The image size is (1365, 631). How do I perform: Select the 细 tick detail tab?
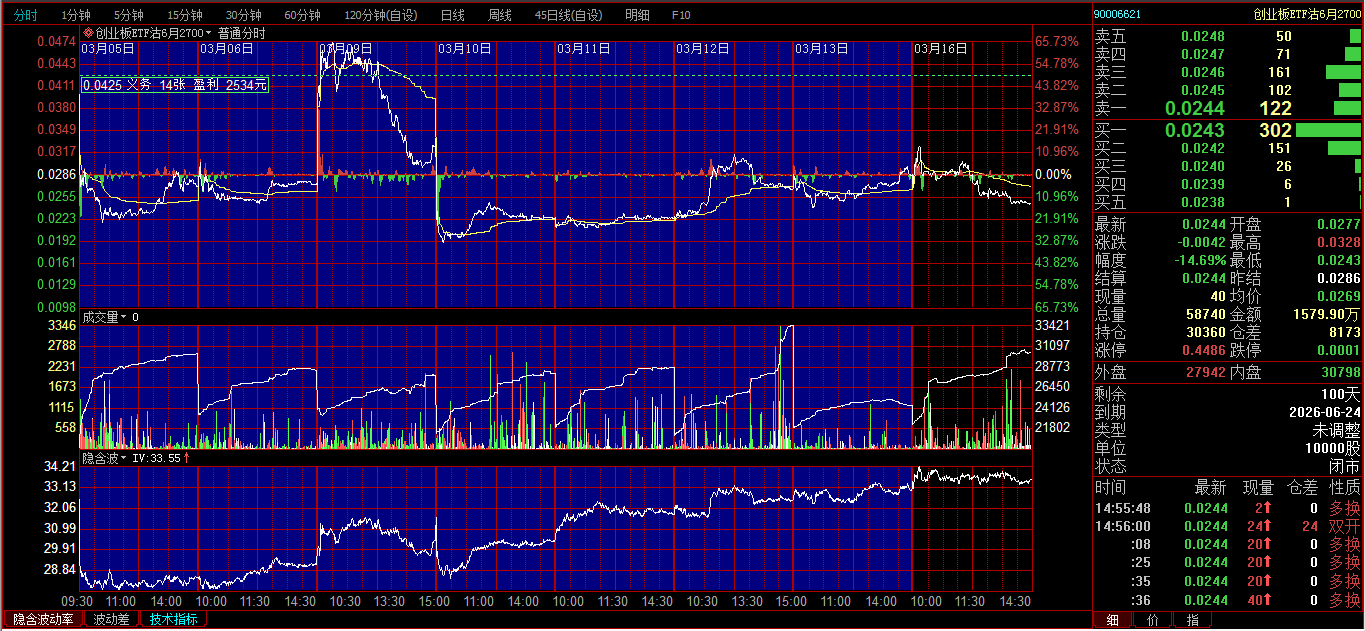1112,620
